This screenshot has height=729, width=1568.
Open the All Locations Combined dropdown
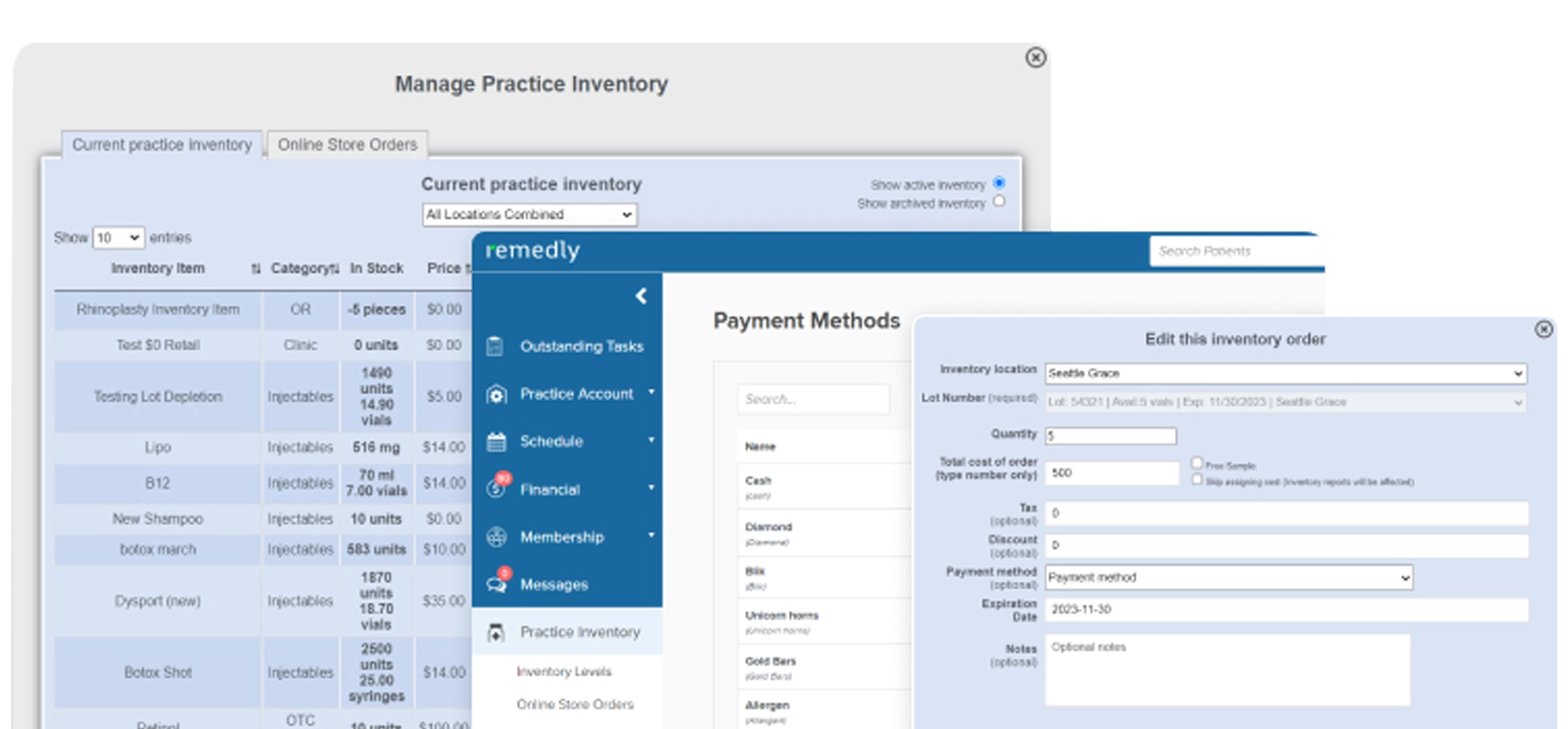click(529, 215)
